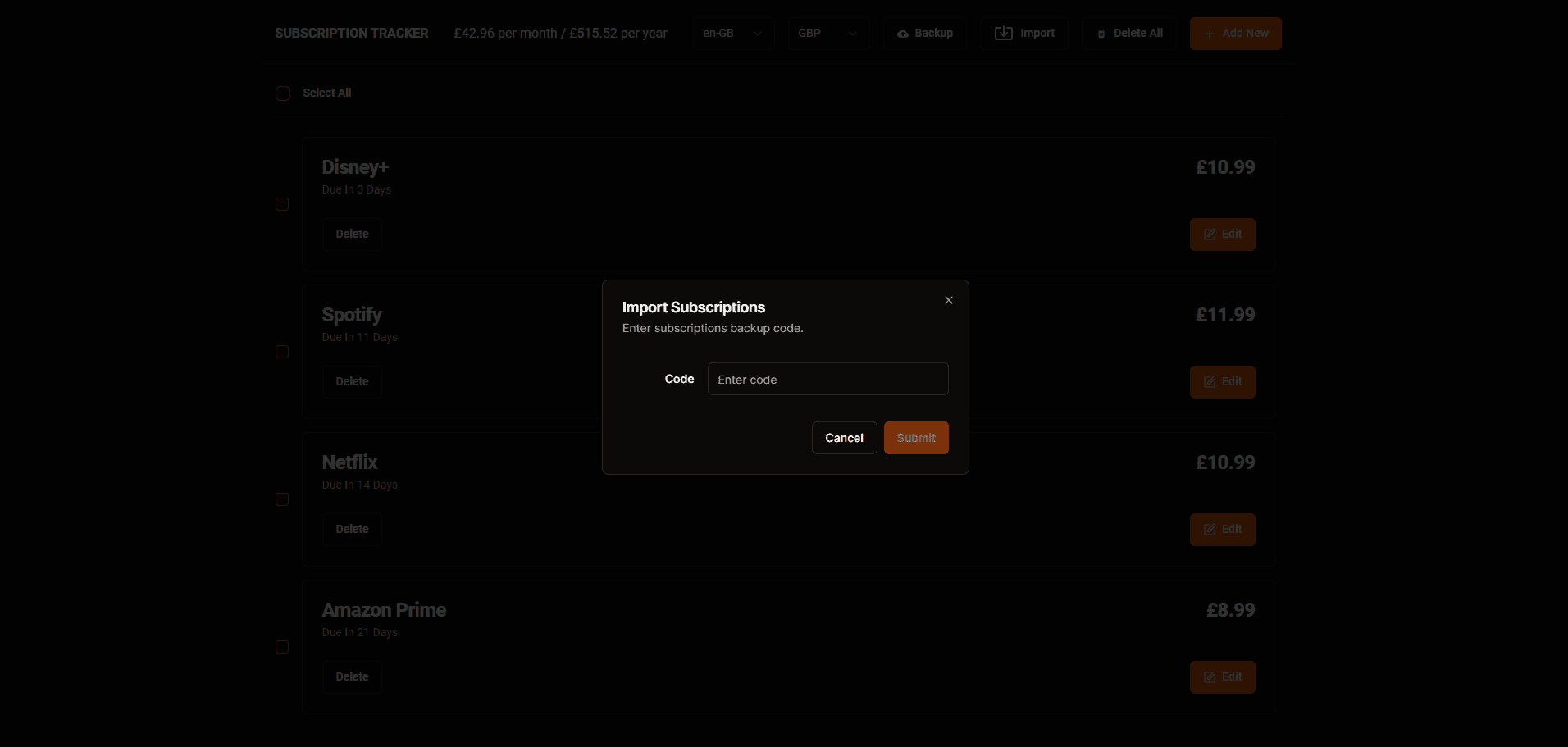Click the Backup button
The image size is (1568, 747).
(924, 34)
